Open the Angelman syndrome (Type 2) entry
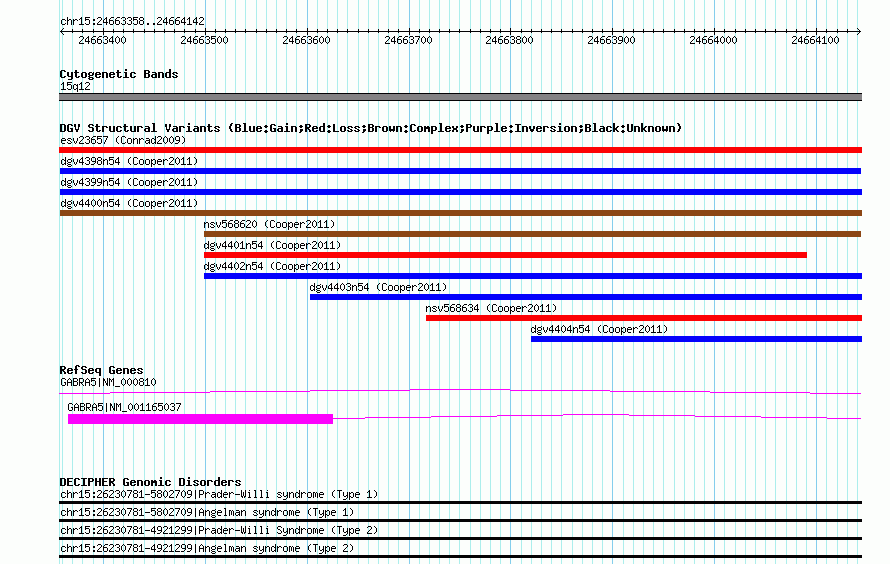 [207, 549]
